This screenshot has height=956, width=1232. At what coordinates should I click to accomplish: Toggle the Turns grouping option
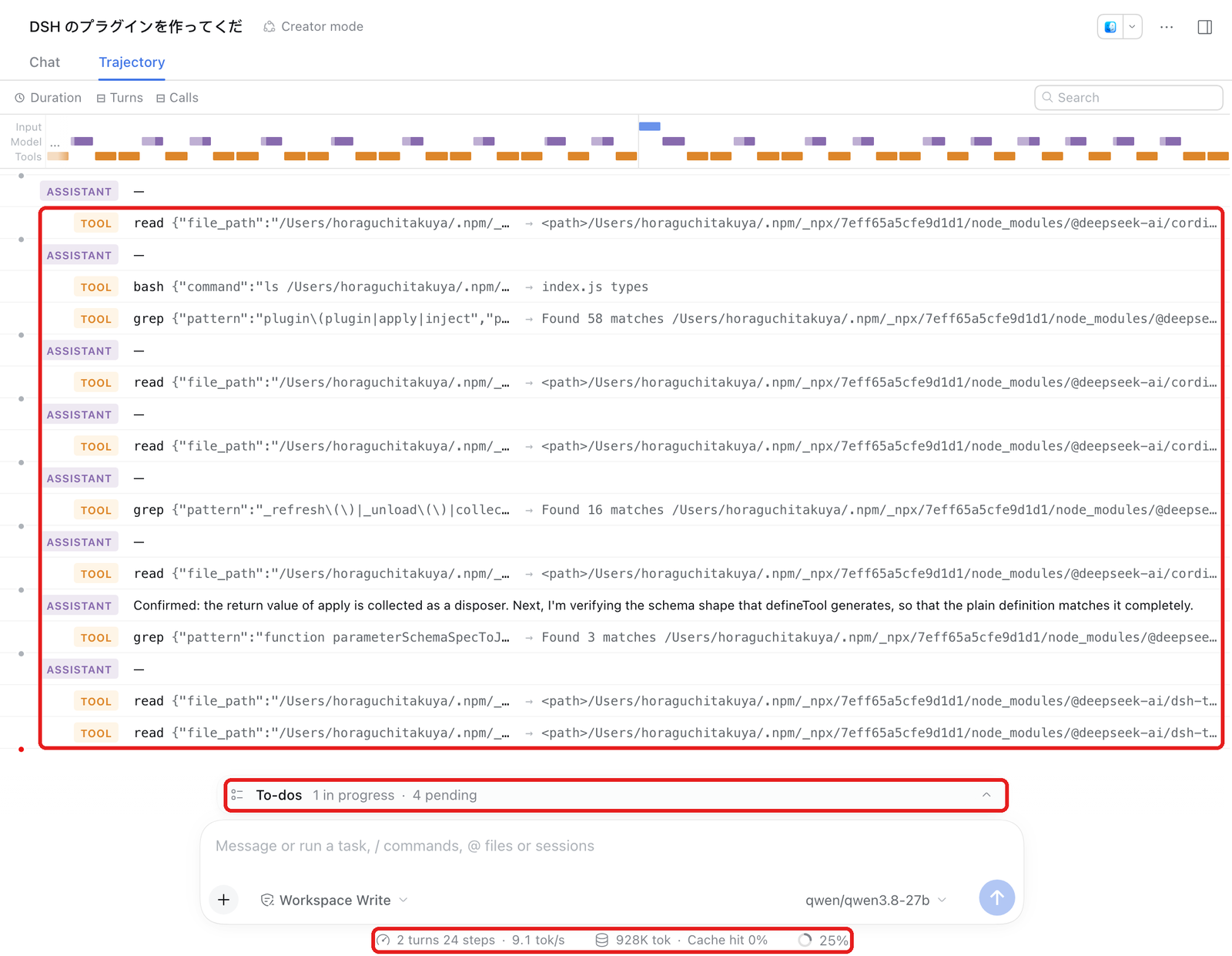119,98
